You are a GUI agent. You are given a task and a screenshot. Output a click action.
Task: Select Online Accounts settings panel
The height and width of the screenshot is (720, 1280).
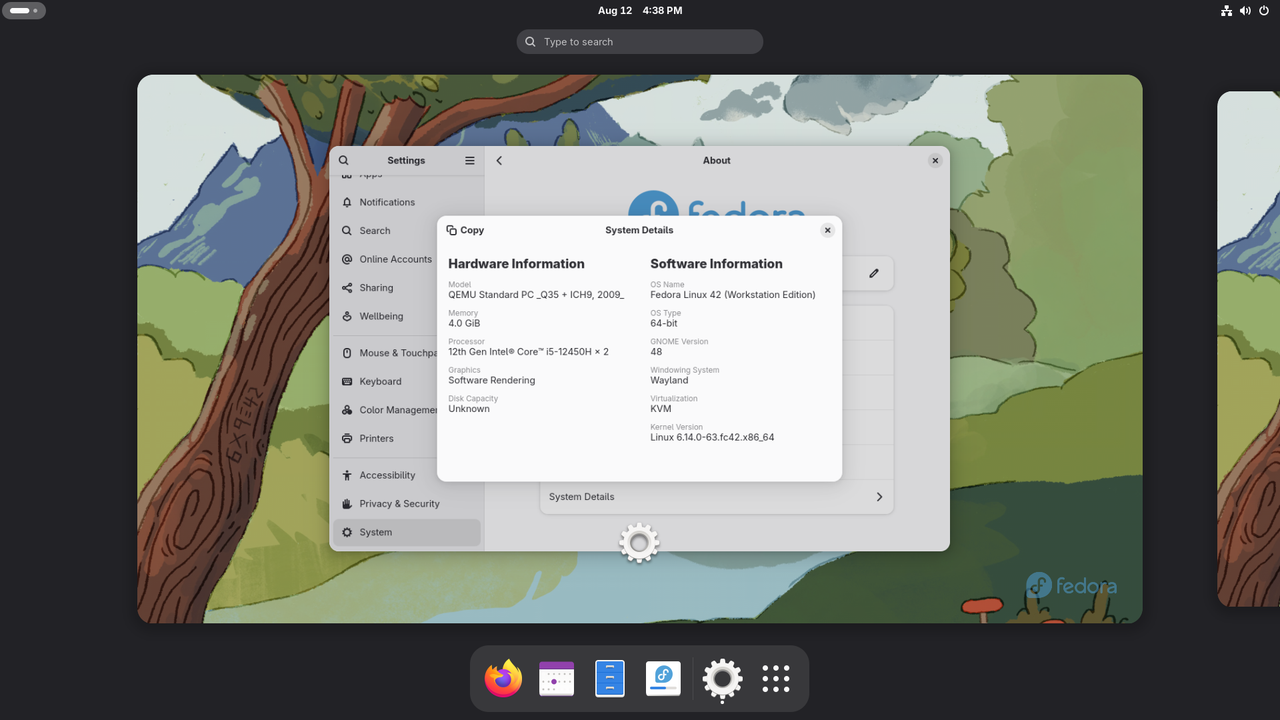(406, 259)
